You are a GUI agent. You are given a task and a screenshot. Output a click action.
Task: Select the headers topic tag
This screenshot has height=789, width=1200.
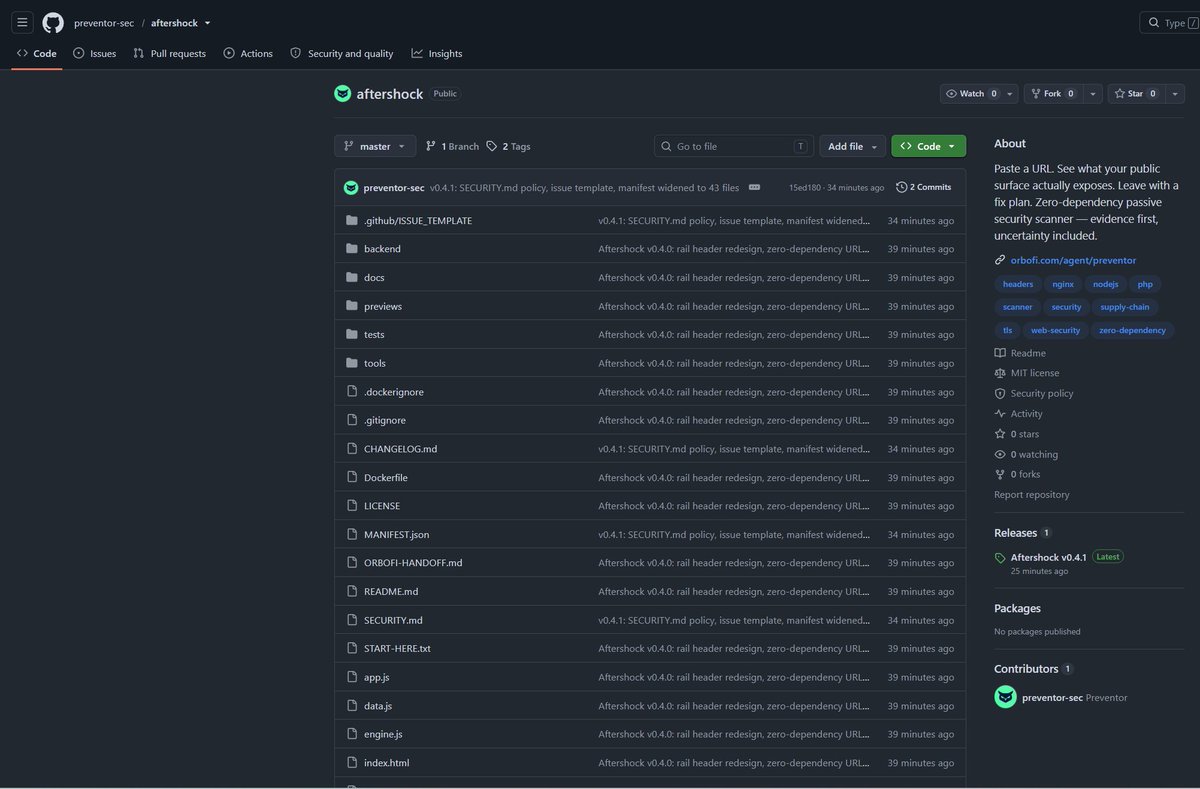coord(1018,284)
